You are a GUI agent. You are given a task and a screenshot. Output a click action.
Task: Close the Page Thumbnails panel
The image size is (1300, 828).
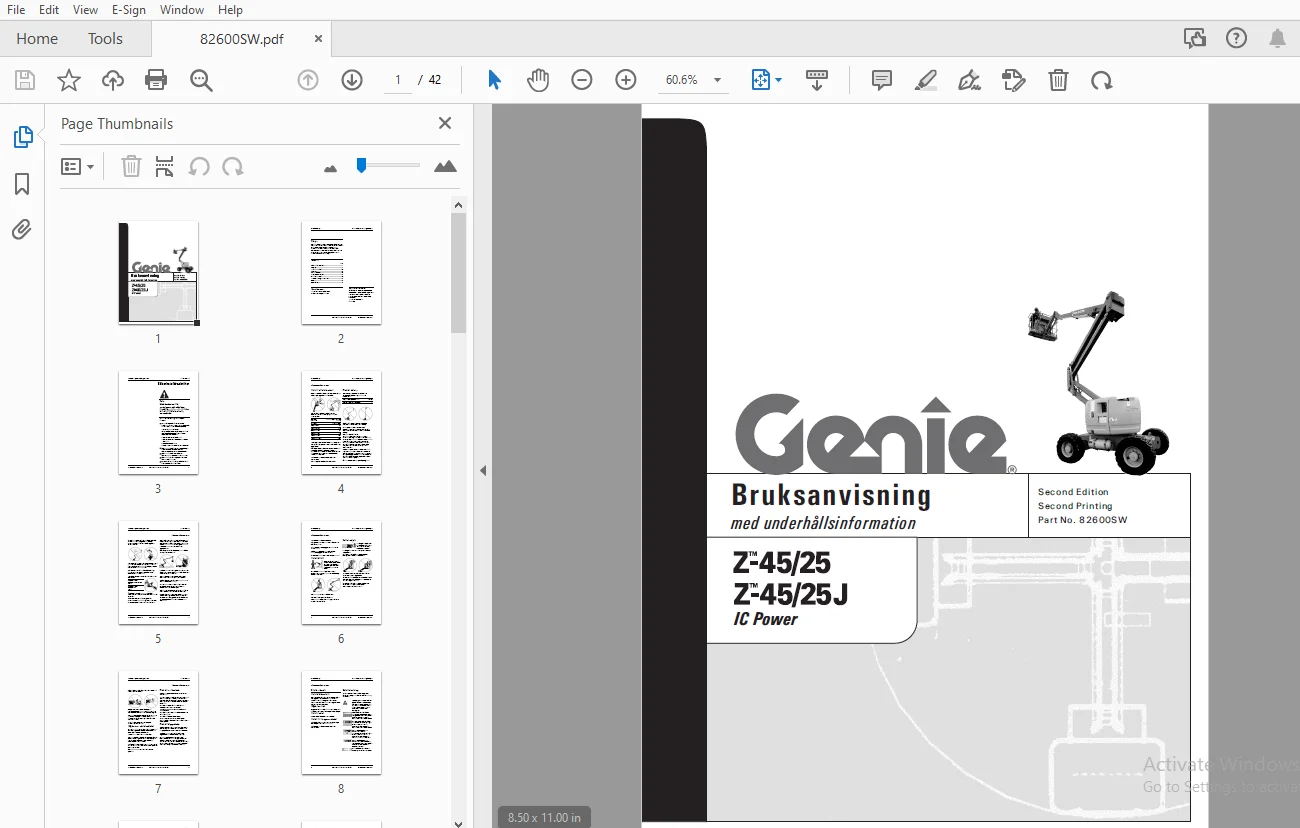(x=445, y=123)
